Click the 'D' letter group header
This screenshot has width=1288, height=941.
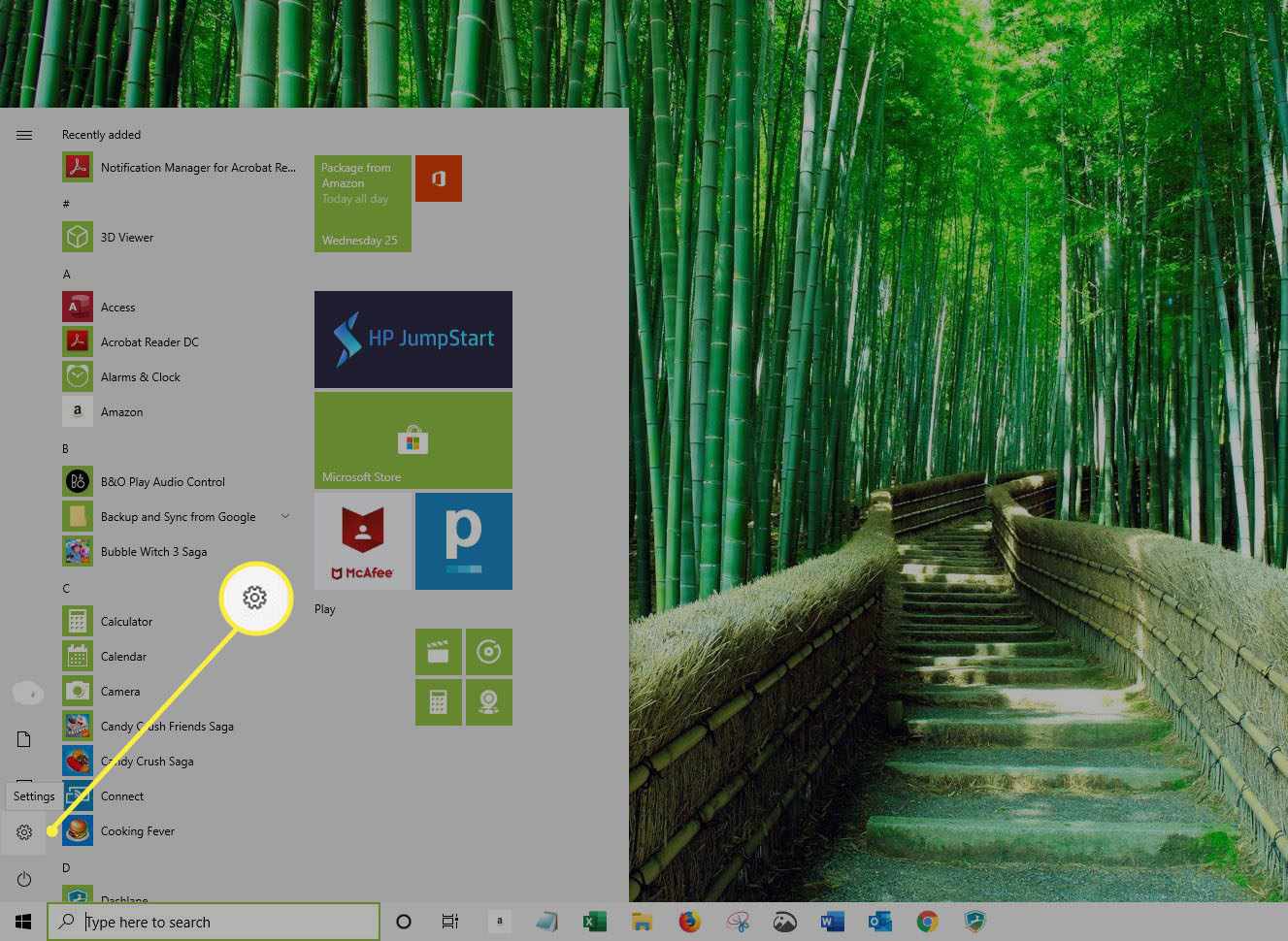tap(66, 868)
